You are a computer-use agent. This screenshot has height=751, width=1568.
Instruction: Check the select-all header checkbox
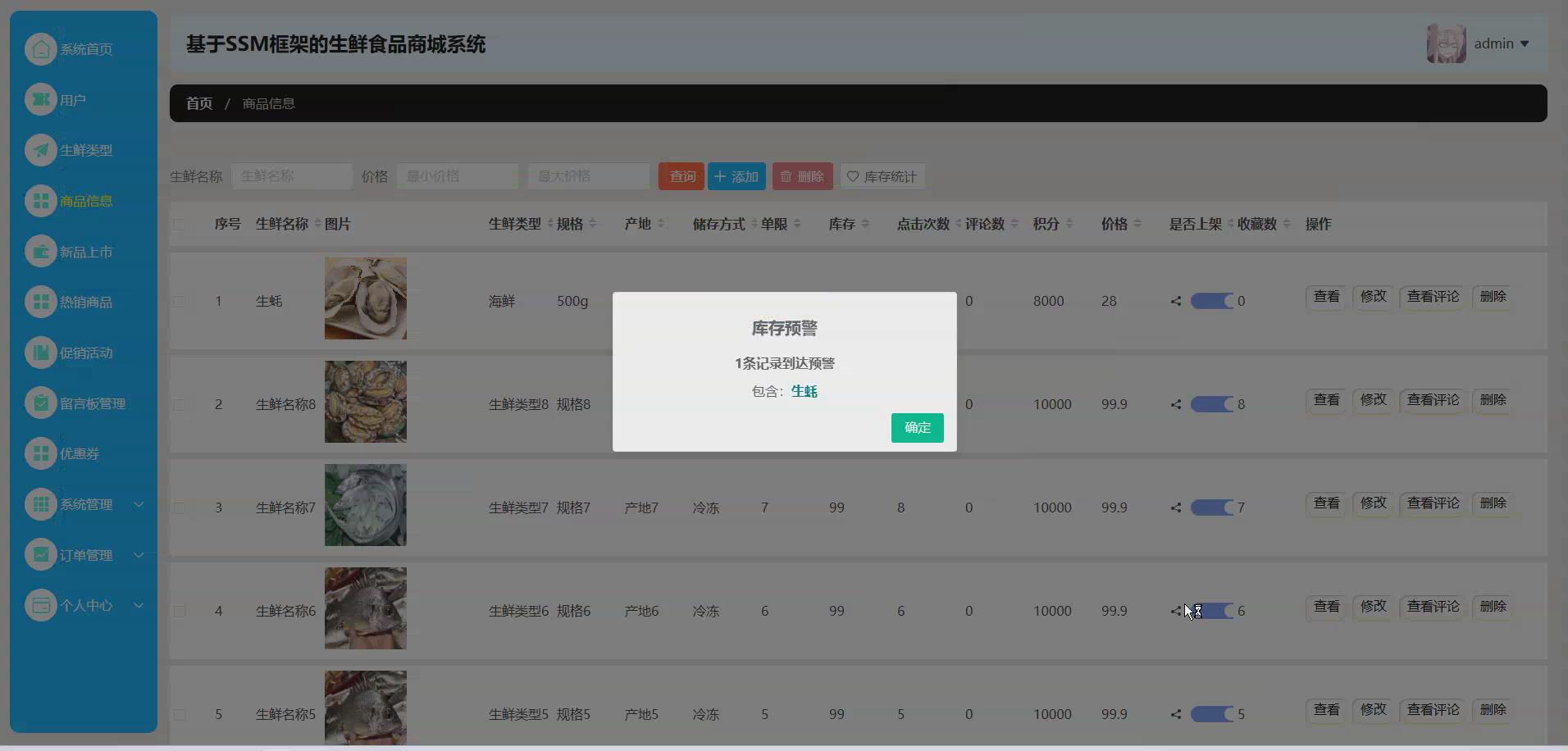(180, 225)
